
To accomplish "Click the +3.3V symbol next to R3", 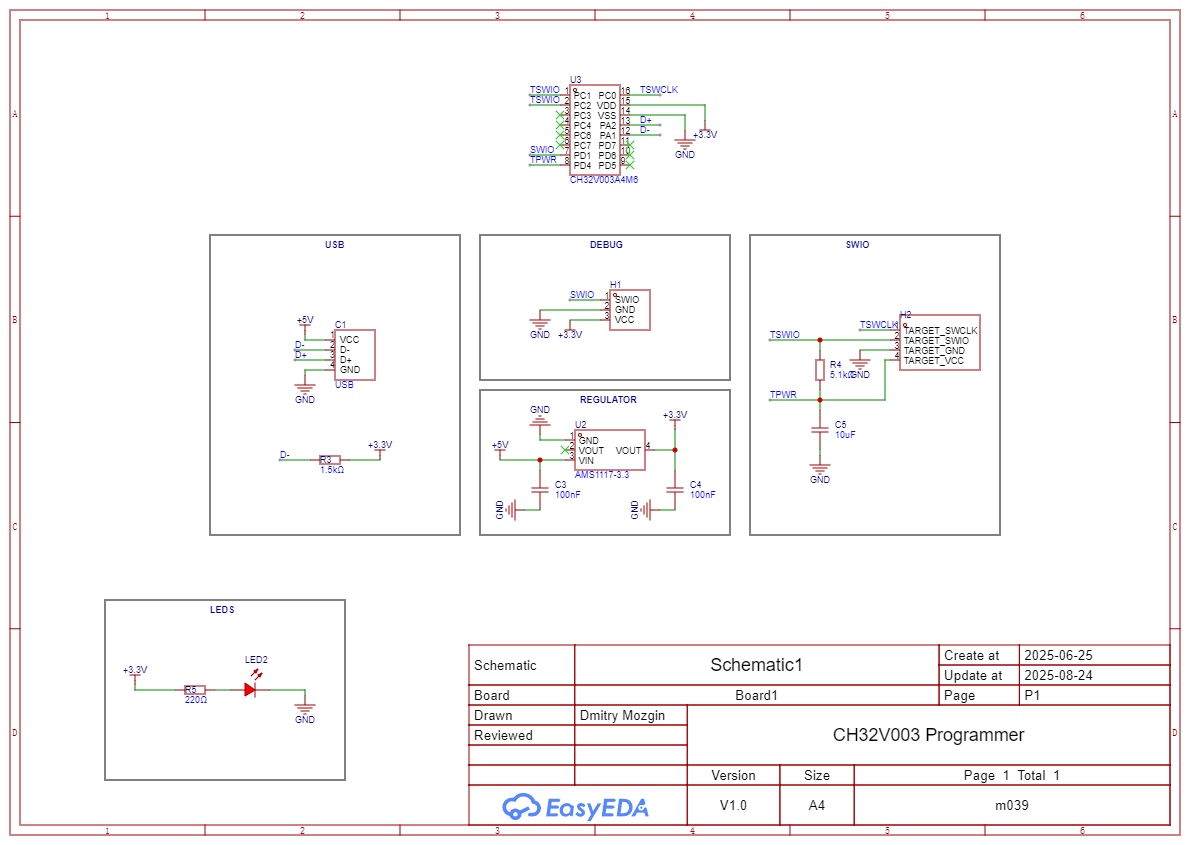I will 380,448.
